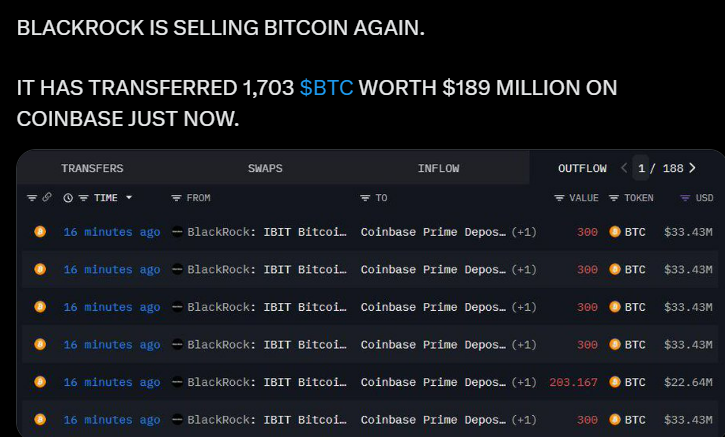Click the leftmost filter icon in header
Viewport: 725px width, 437px height.
point(32,198)
